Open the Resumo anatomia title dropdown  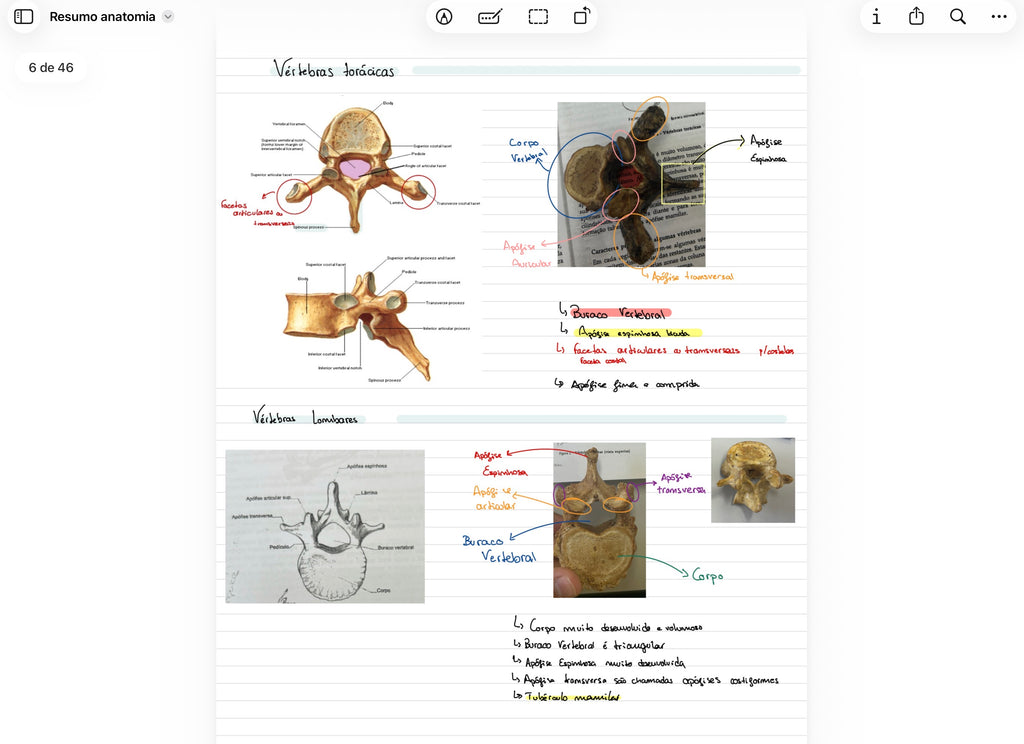coord(168,16)
